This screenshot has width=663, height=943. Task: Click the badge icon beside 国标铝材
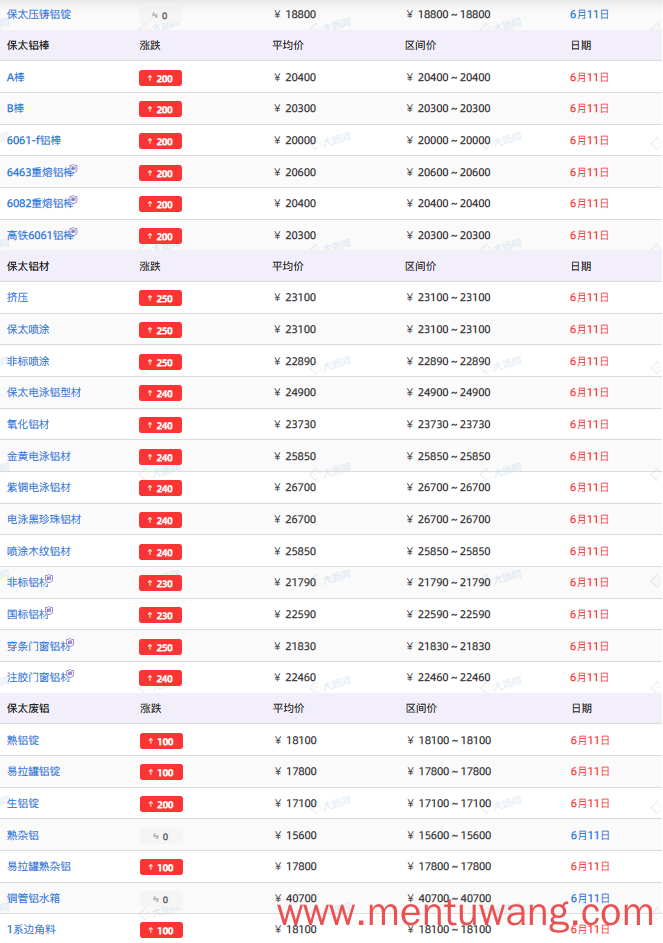[x=49, y=611]
